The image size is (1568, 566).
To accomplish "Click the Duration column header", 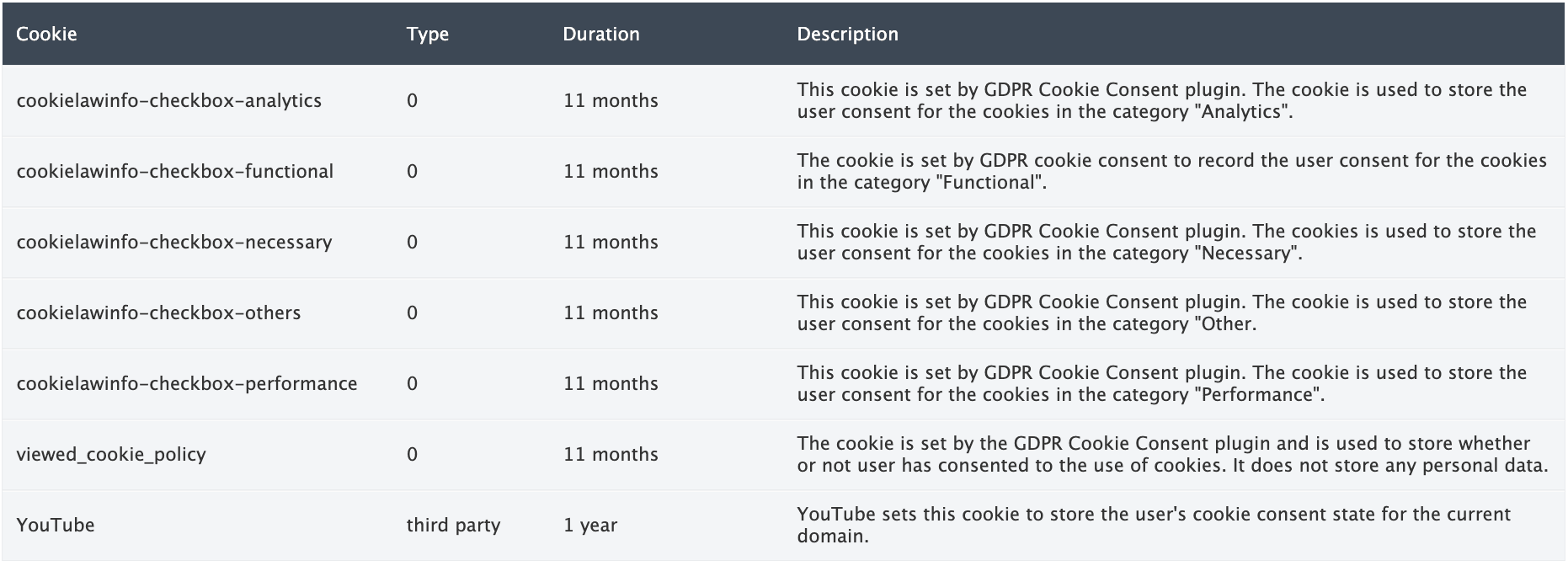I will pyautogui.click(x=601, y=35).
